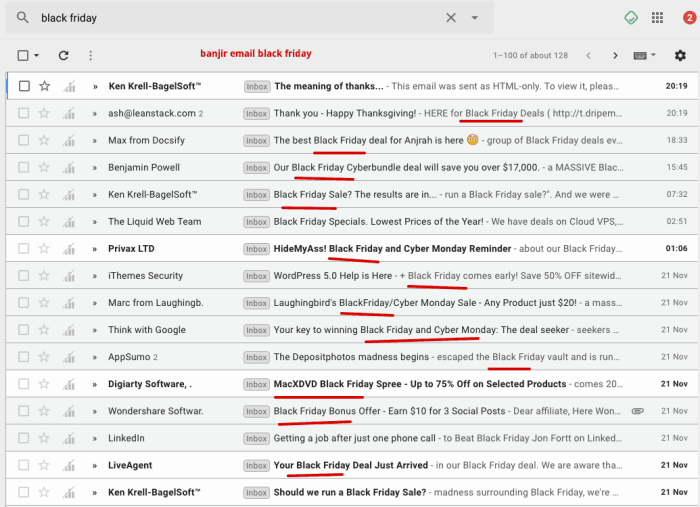The width and height of the screenshot is (700, 507).
Task: Tick the Think with Google email checkbox
Action: [x=24, y=330]
